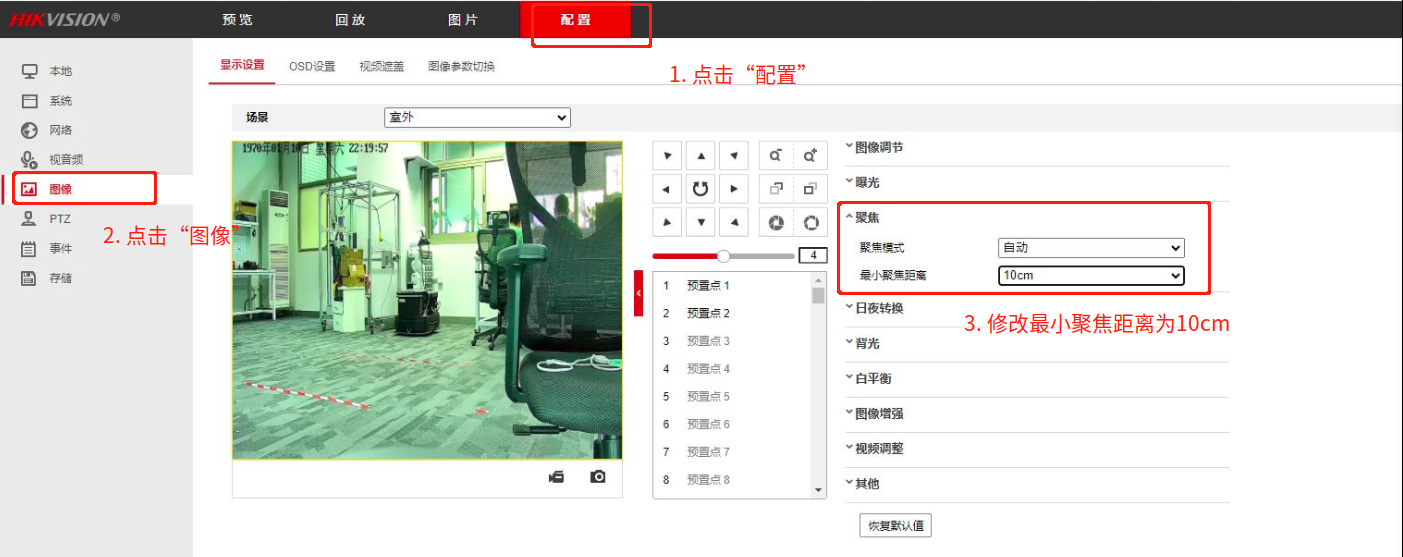Open PTZ settings in sidebar
1403x557 pixels.
60,218
